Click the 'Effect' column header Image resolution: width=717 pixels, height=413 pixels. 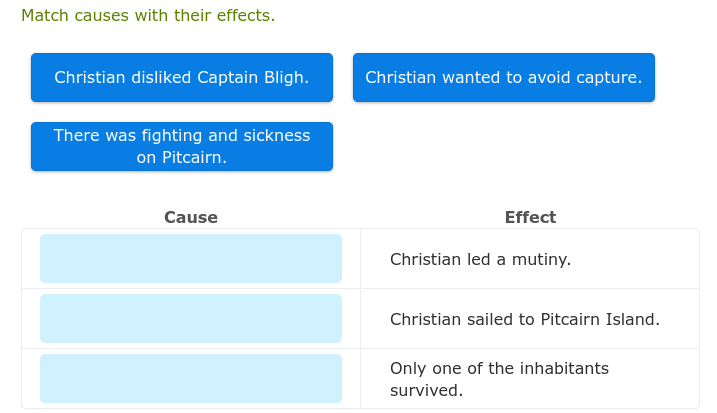click(x=530, y=217)
